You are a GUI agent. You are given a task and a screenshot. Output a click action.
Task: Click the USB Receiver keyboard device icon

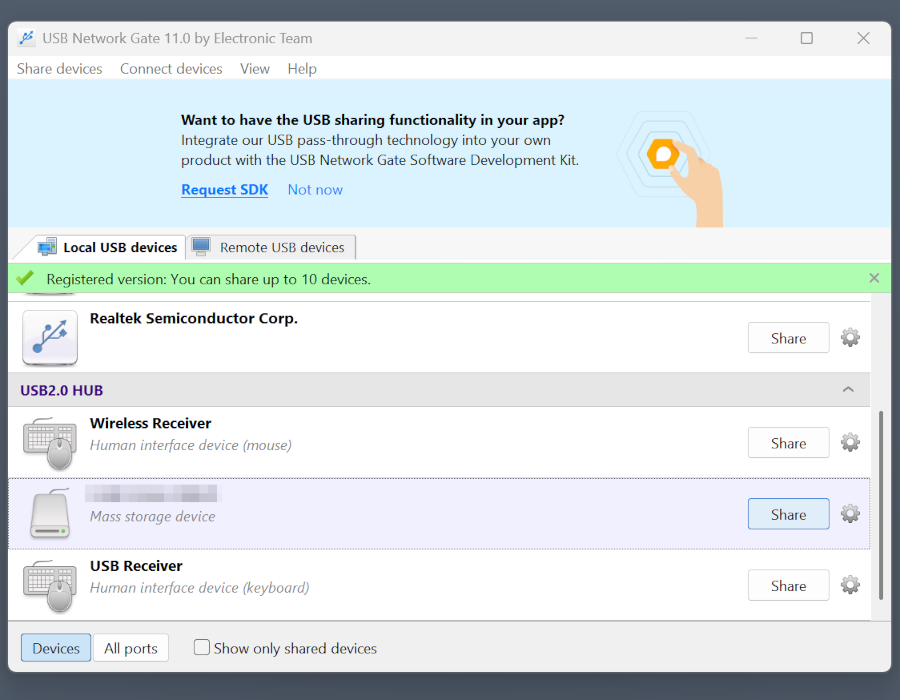(x=50, y=586)
